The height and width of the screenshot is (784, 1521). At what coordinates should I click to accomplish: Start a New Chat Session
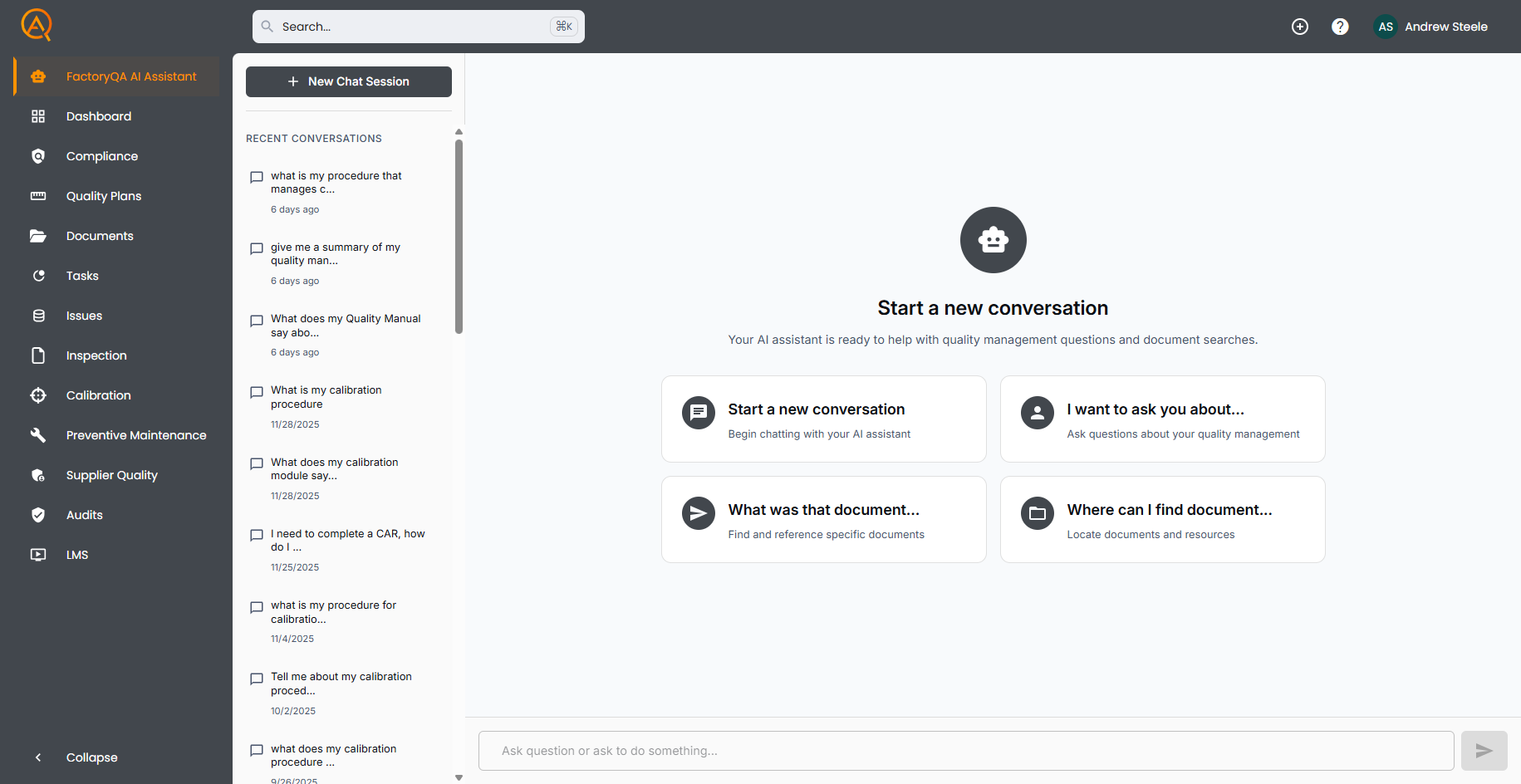tap(349, 81)
